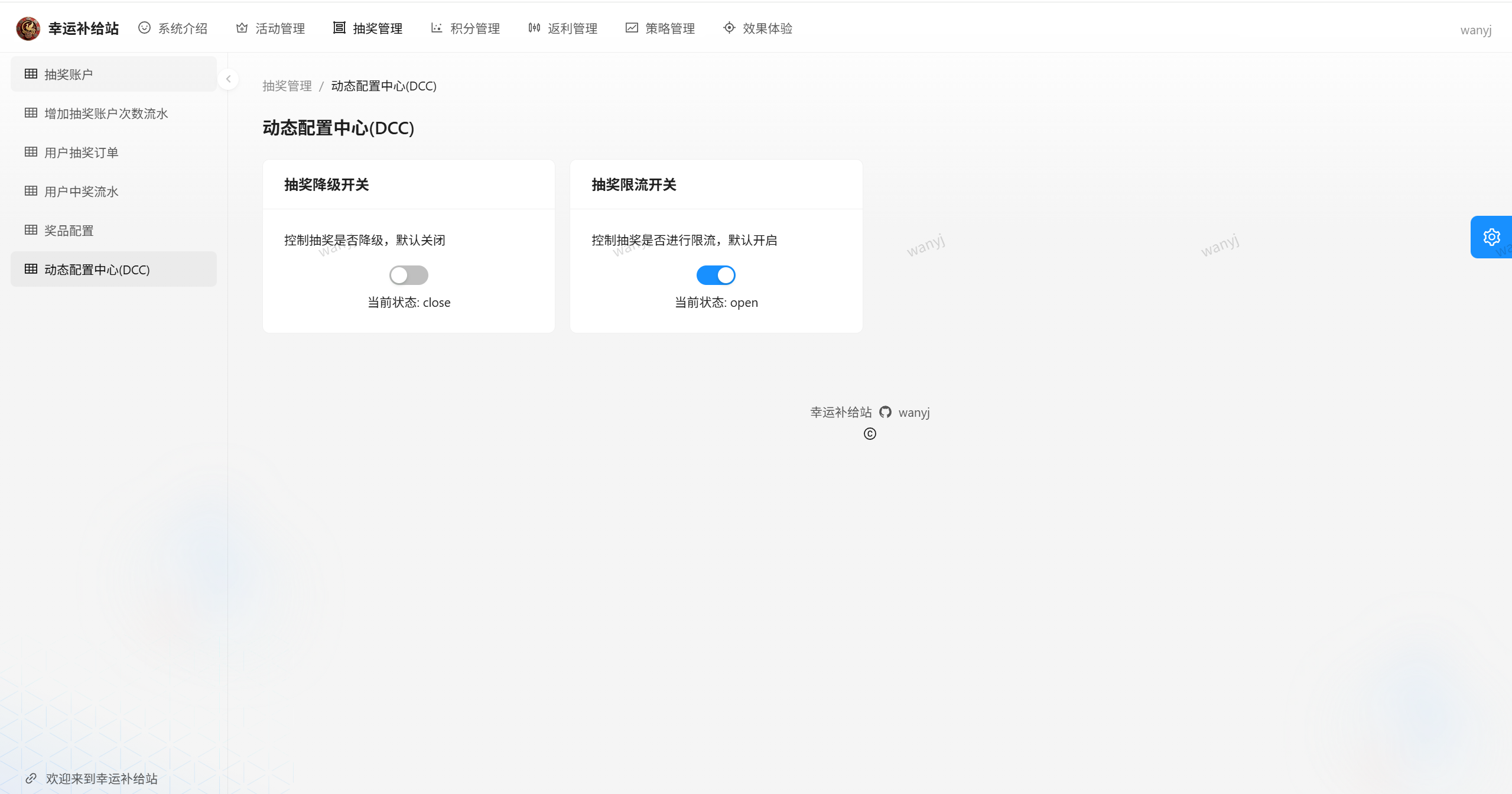
Task: Toggle the 抽奖降级开关 switch on
Action: tap(408, 275)
